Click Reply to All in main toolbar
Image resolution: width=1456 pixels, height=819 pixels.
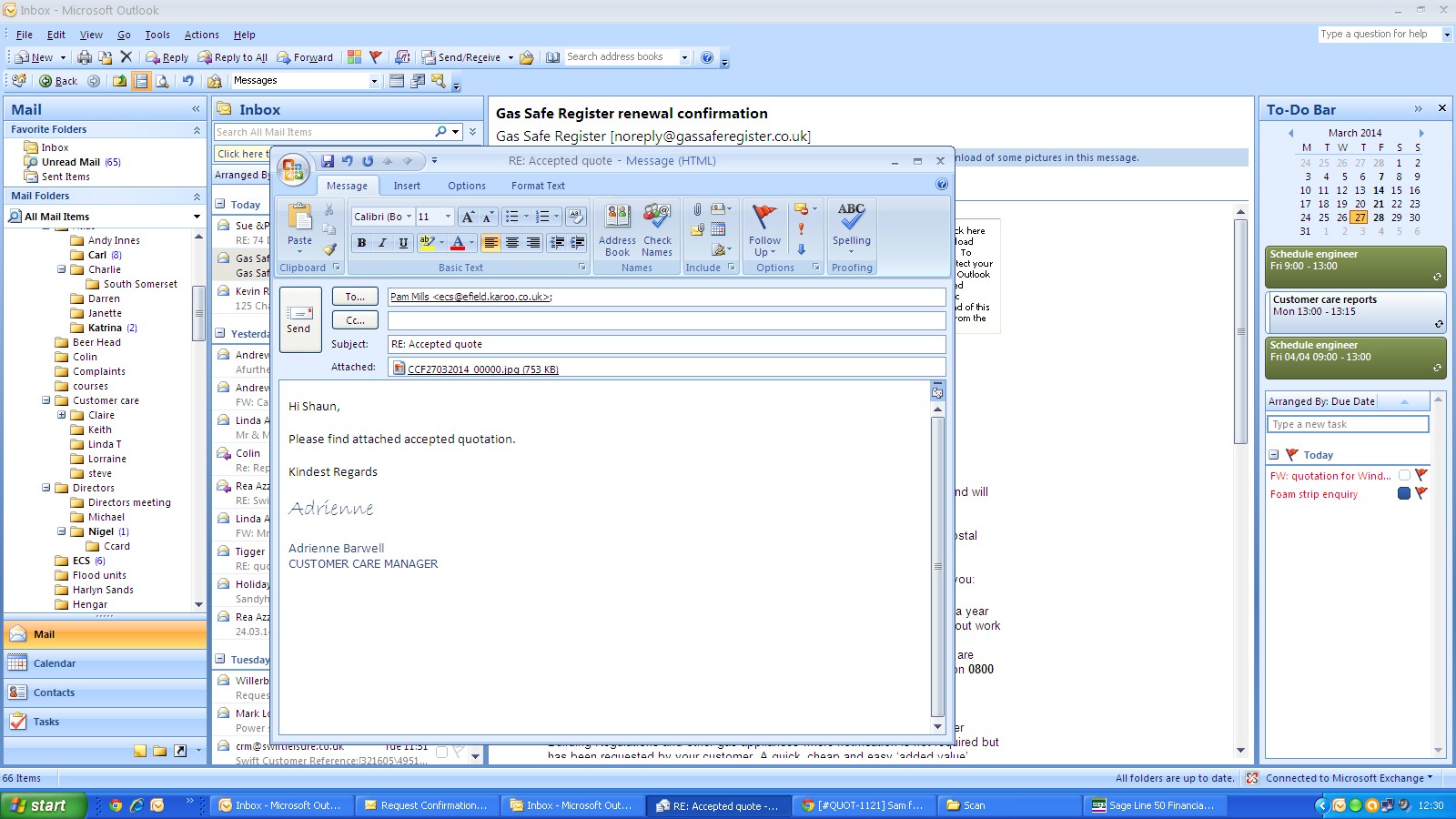[233, 57]
